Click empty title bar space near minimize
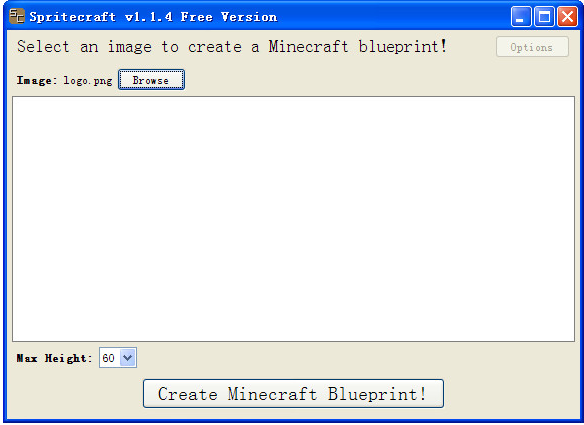The width and height of the screenshot is (584, 425). [395, 17]
